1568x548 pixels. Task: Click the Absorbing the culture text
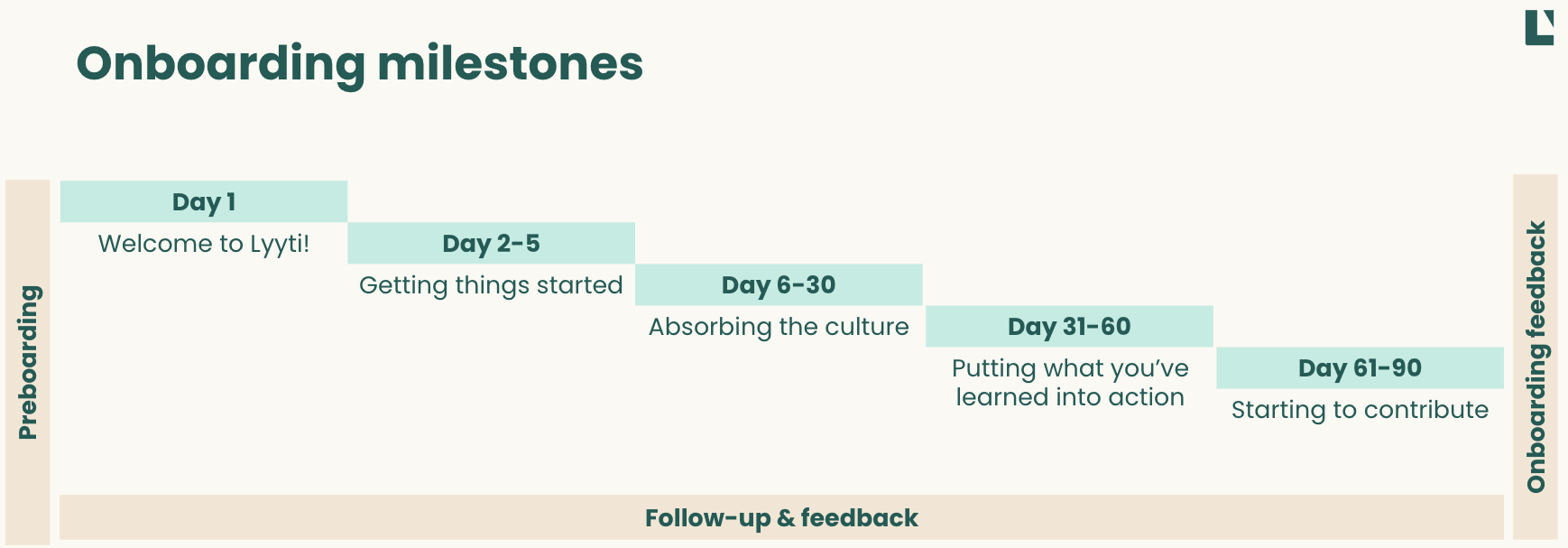click(x=779, y=327)
